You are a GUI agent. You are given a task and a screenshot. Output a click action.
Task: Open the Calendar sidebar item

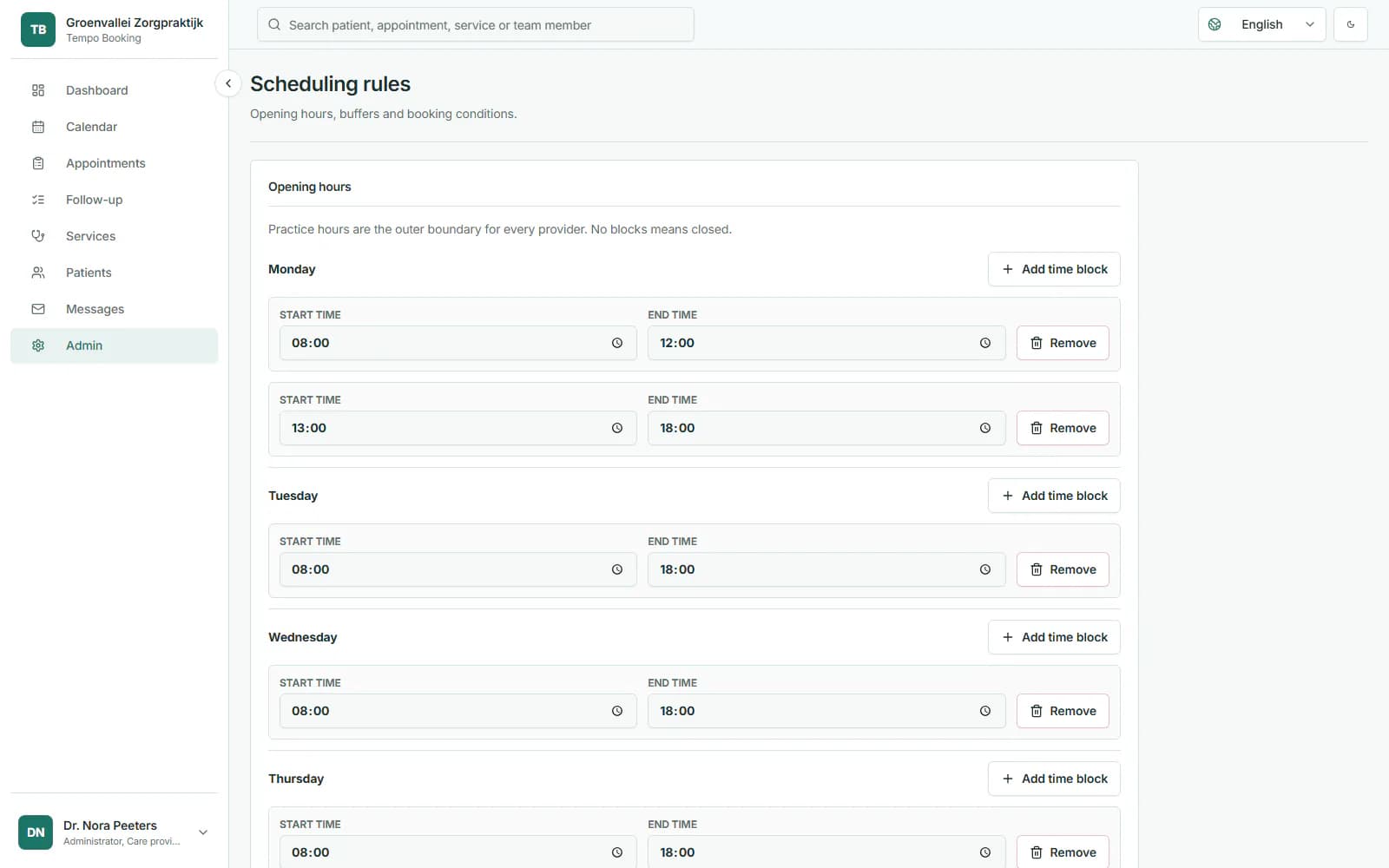114,127
